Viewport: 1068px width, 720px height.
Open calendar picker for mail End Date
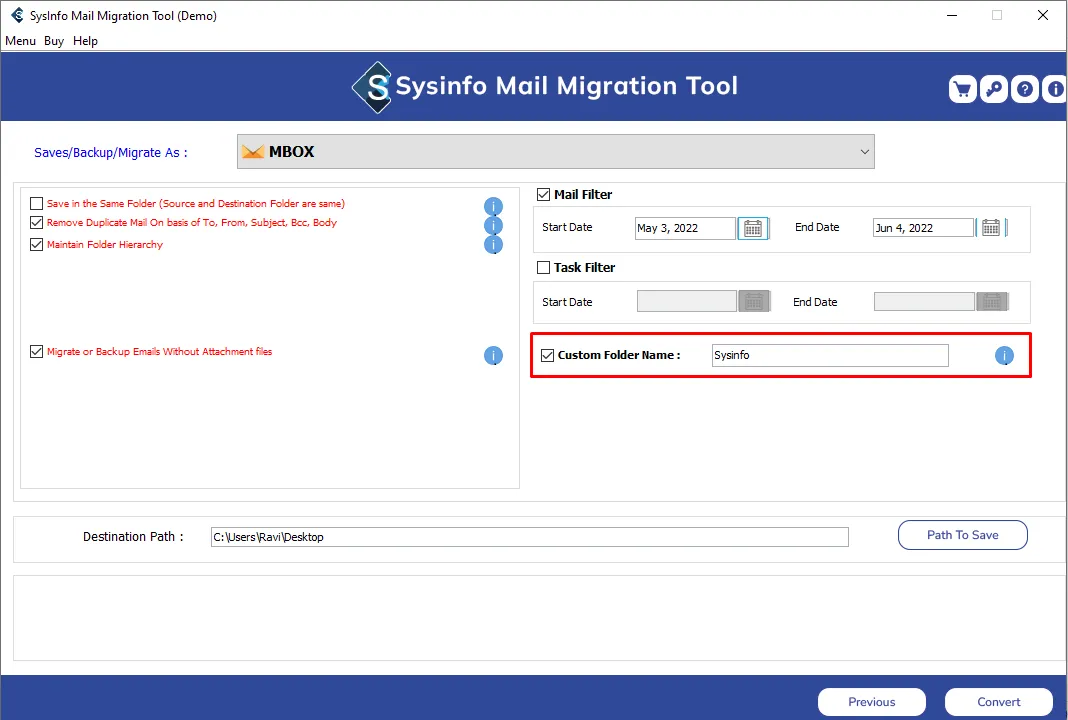[990, 228]
